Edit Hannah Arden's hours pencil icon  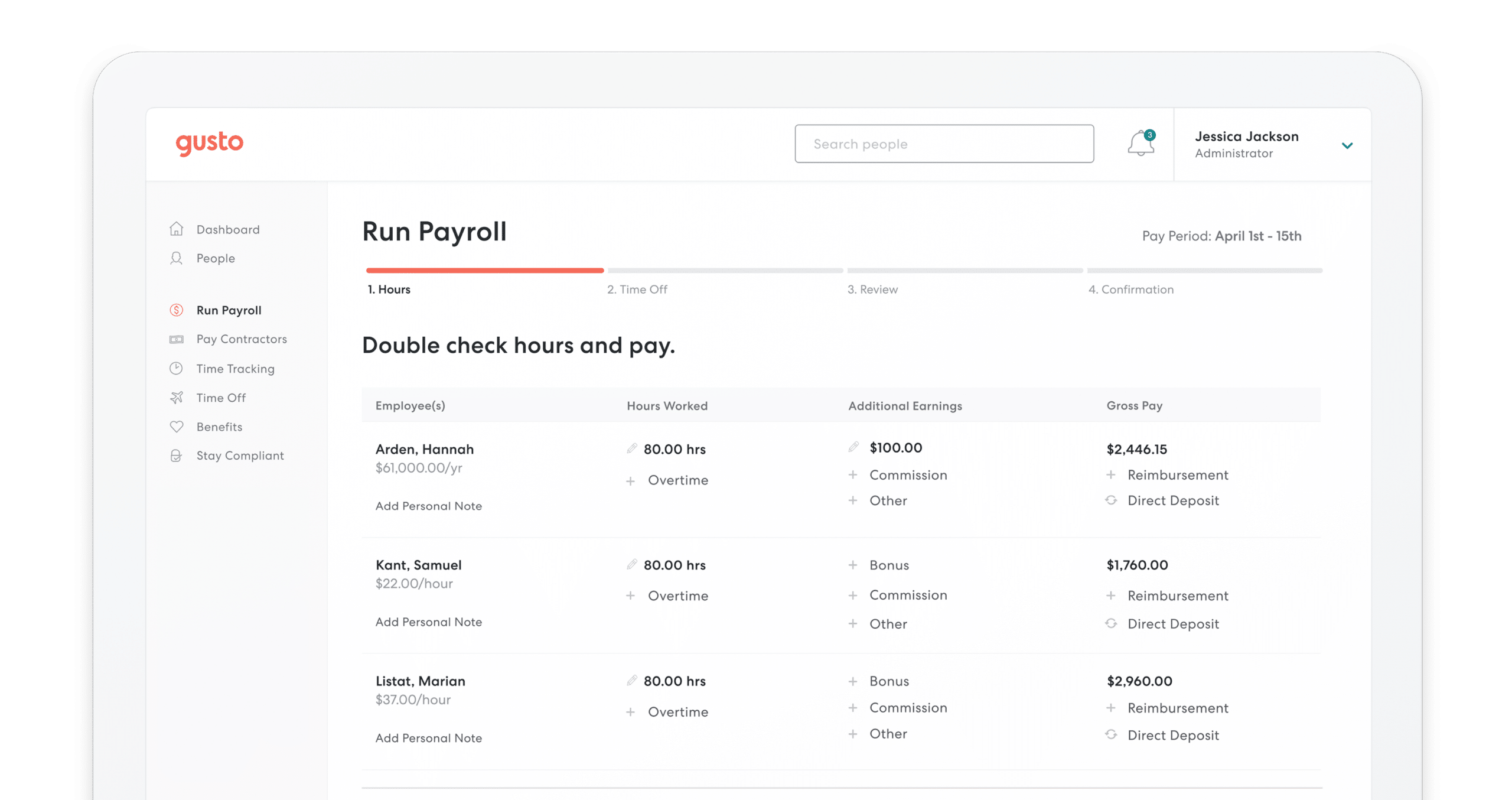point(631,449)
